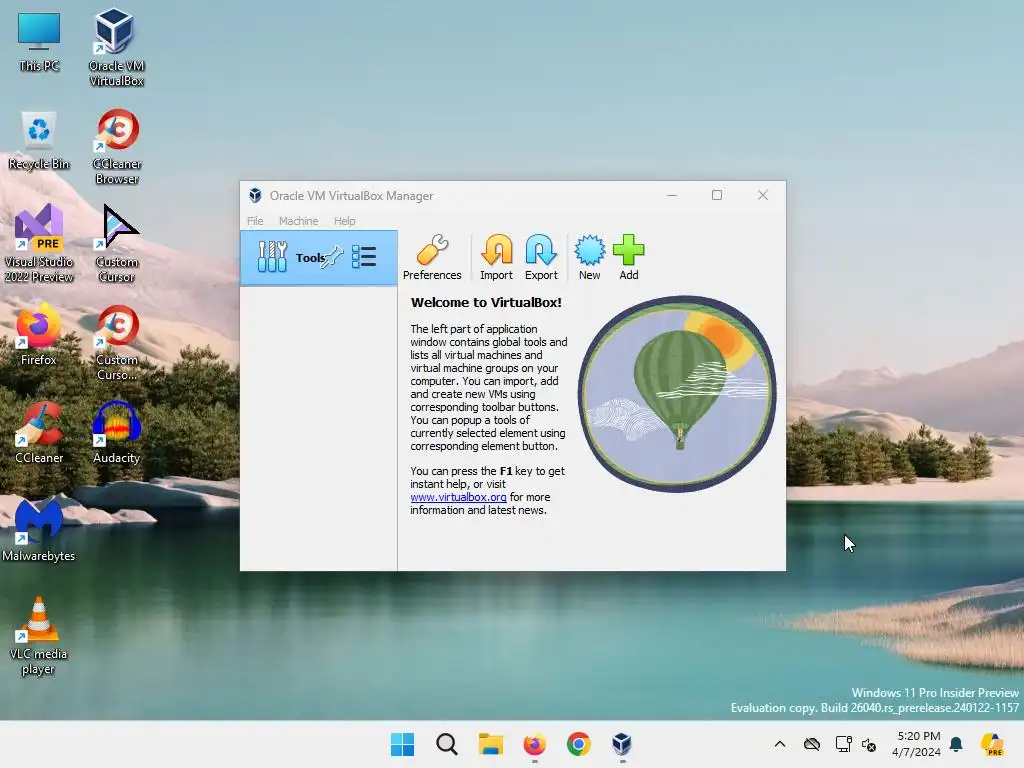The width and height of the screenshot is (1024, 768).
Task: Maximize the VirtualBox Manager window
Action: (x=716, y=195)
